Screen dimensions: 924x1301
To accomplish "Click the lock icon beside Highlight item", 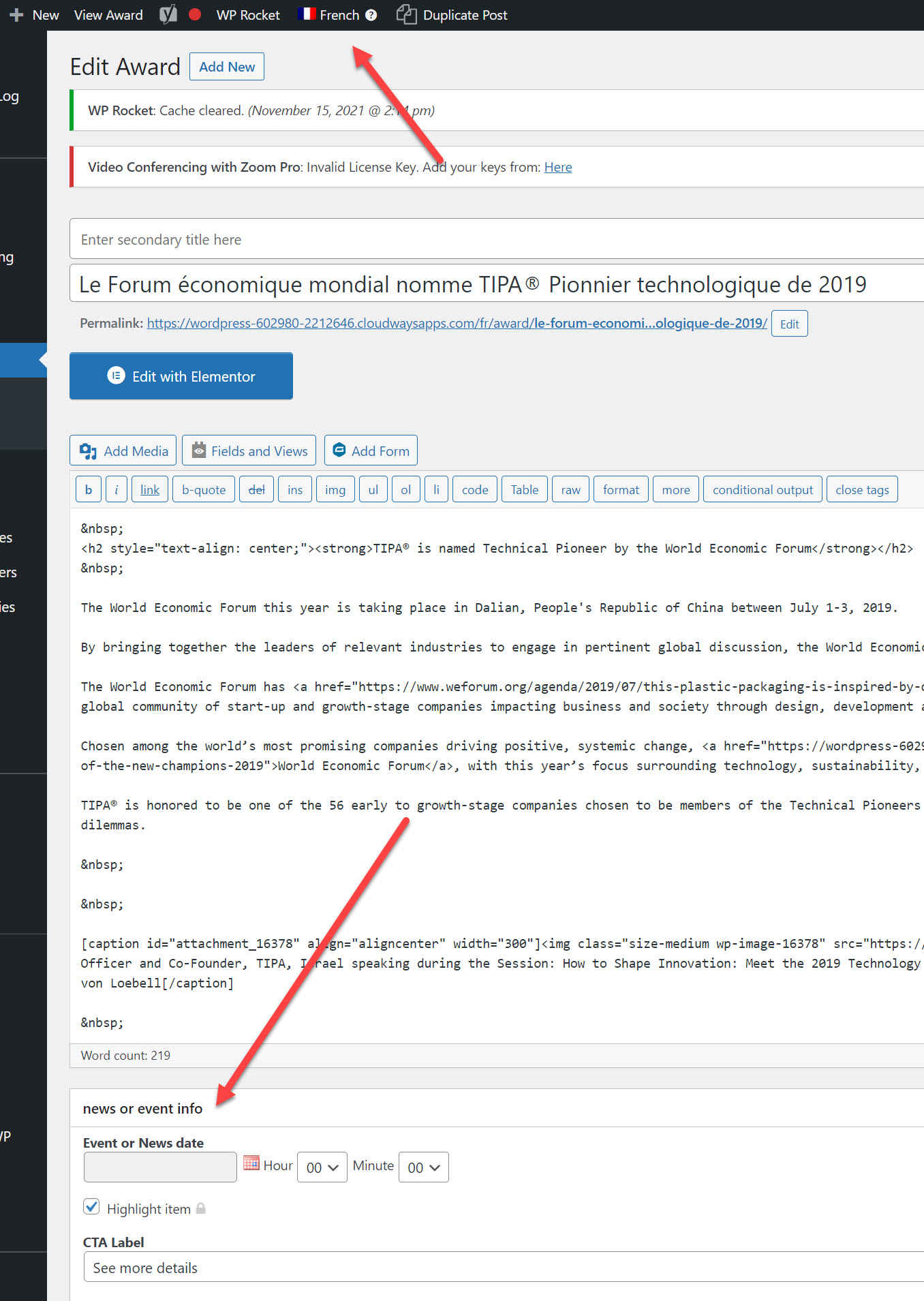I will [201, 1208].
